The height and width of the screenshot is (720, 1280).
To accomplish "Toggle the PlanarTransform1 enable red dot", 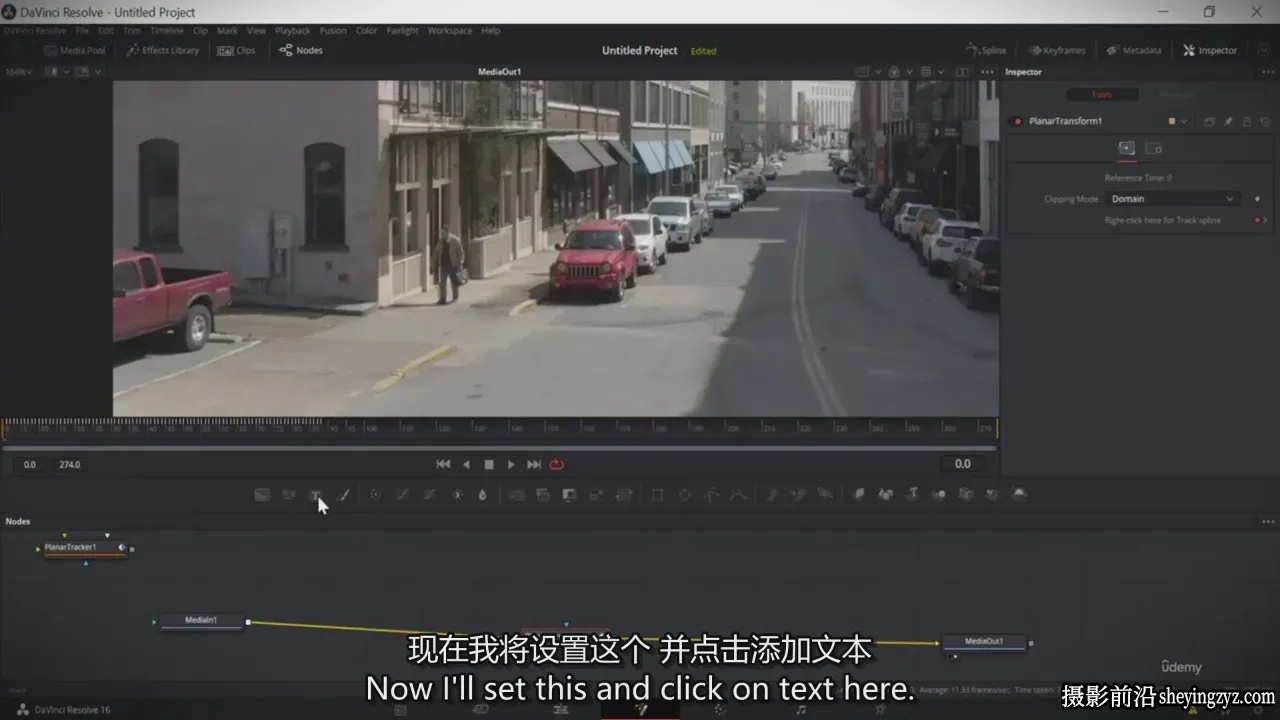I will 1018,122.
